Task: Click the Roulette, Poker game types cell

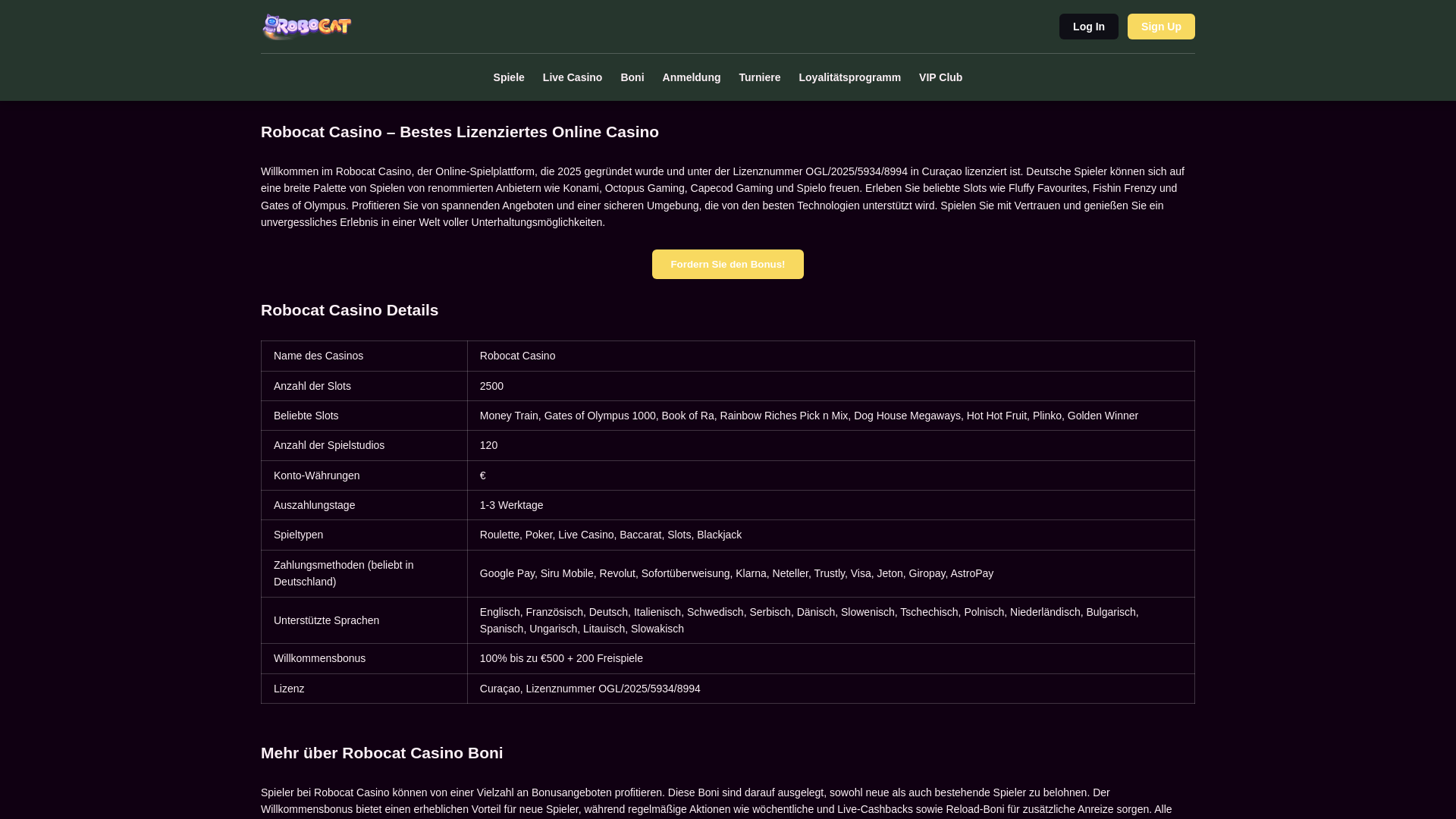Action: point(830,535)
